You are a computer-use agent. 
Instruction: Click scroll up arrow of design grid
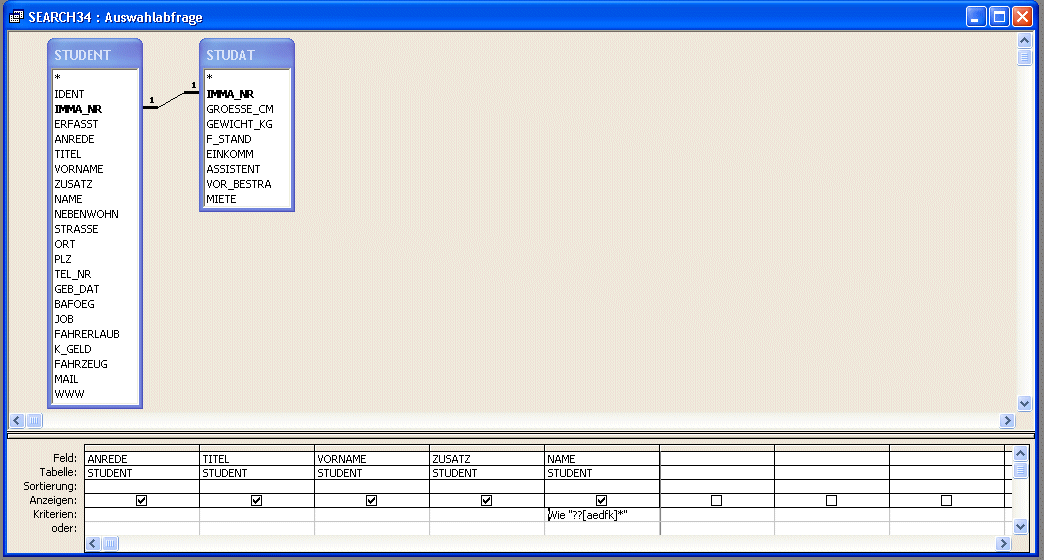(x=1020, y=454)
